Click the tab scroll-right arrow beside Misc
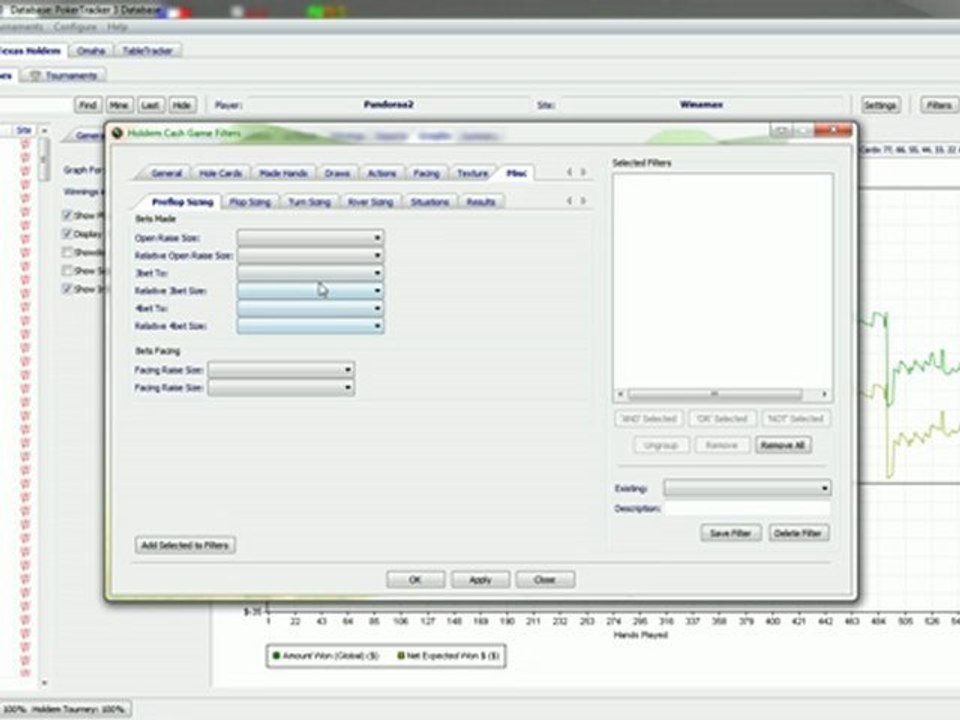Viewport: 960px width, 720px height. (x=583, y=173)
